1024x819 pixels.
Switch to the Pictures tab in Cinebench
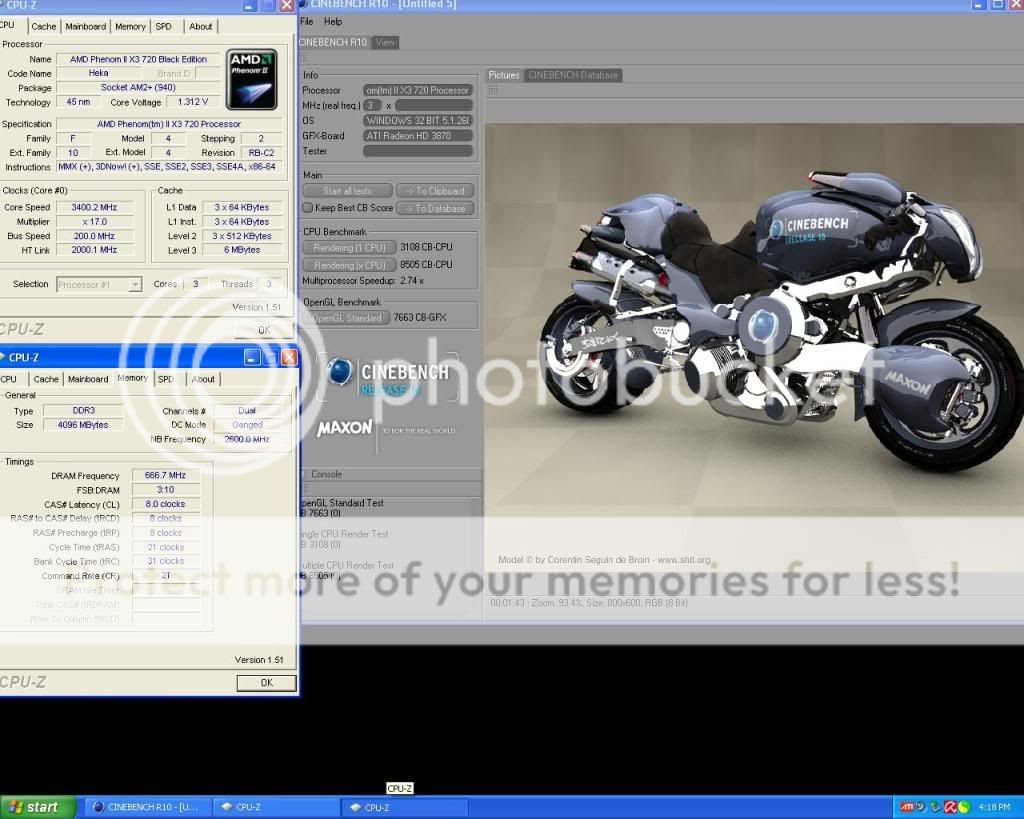point(504,75)
